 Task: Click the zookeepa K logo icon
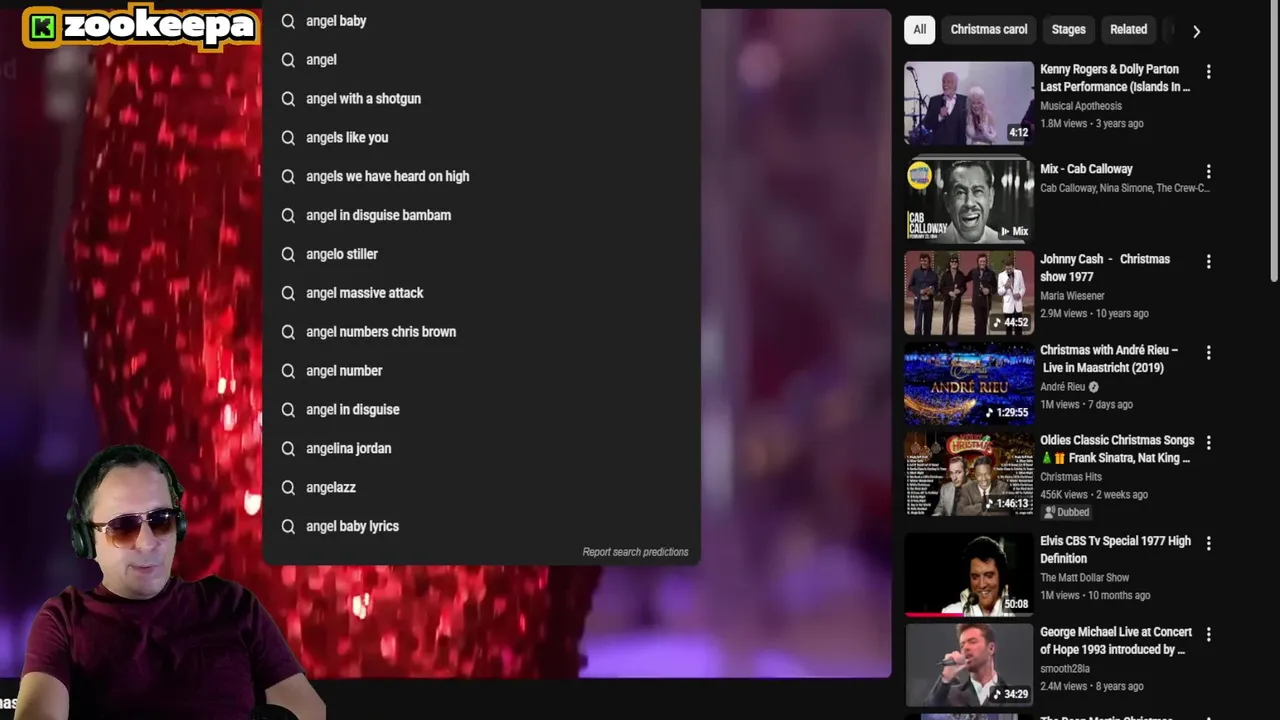point(42,27)
